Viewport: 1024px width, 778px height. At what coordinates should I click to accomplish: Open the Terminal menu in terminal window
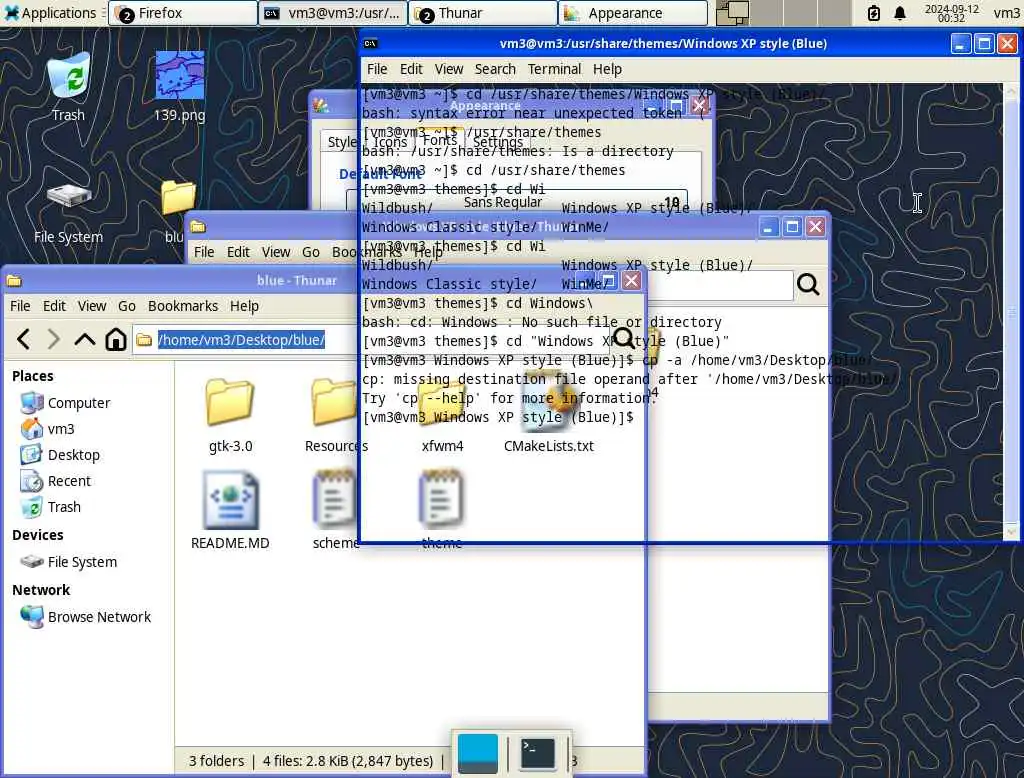click(x=554, y=69)
